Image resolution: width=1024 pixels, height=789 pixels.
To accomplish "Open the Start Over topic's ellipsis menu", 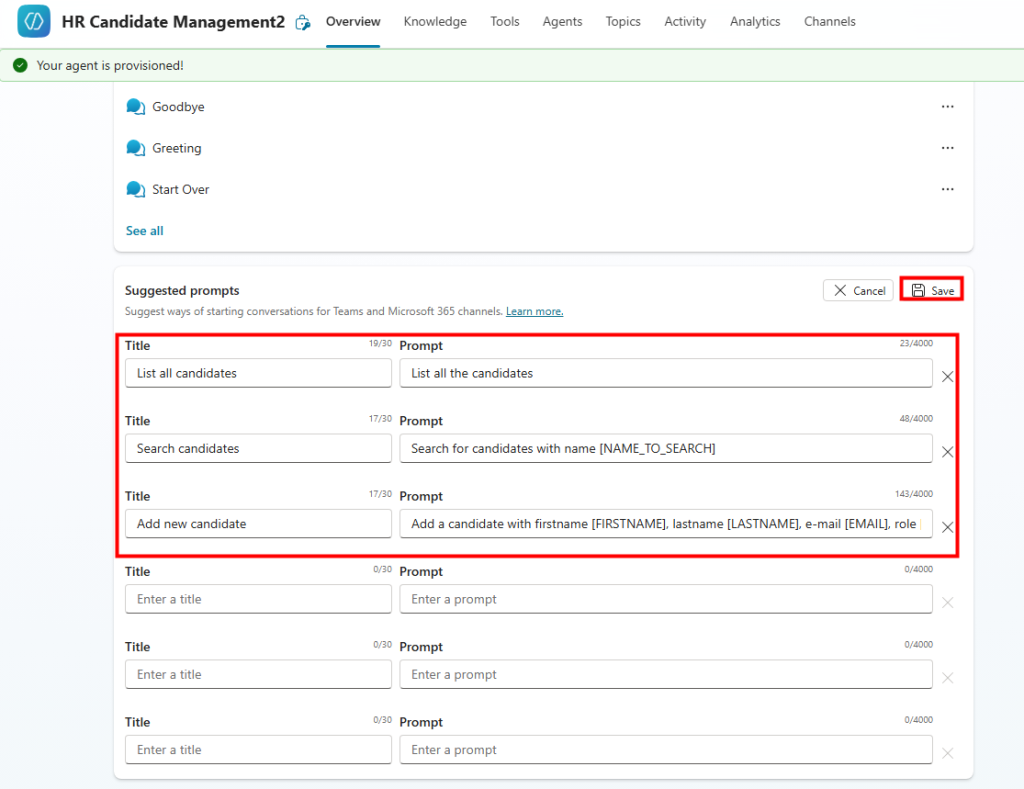I will click(x=947, y=189).
